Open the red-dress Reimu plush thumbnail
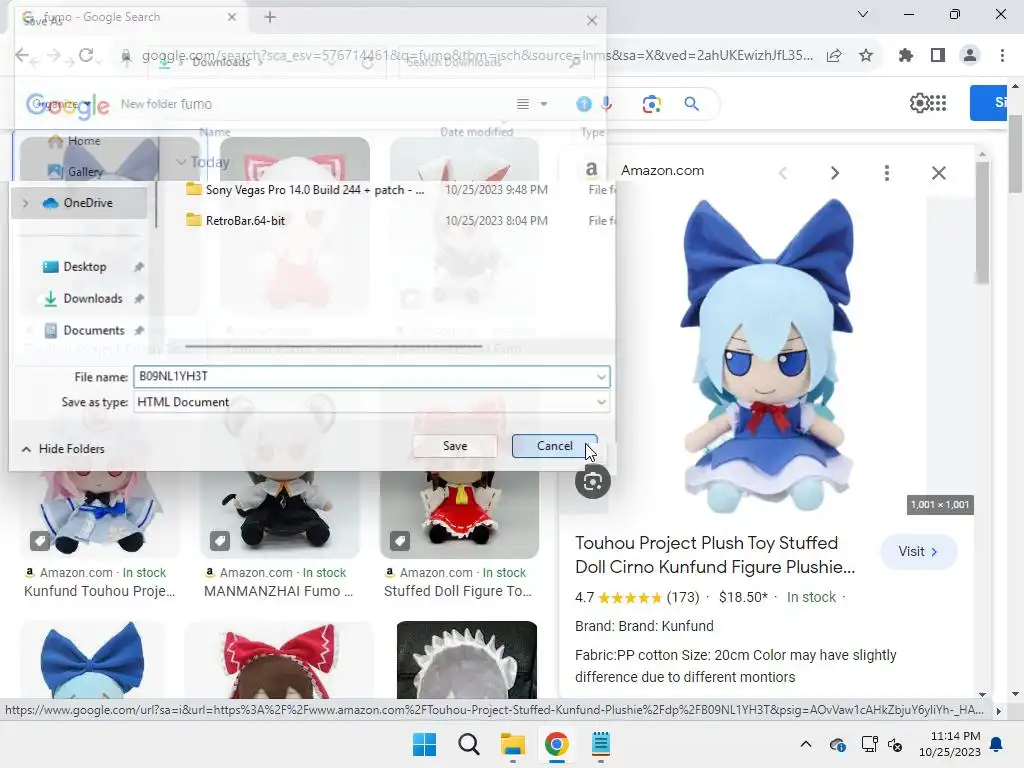 coord(459,513)
